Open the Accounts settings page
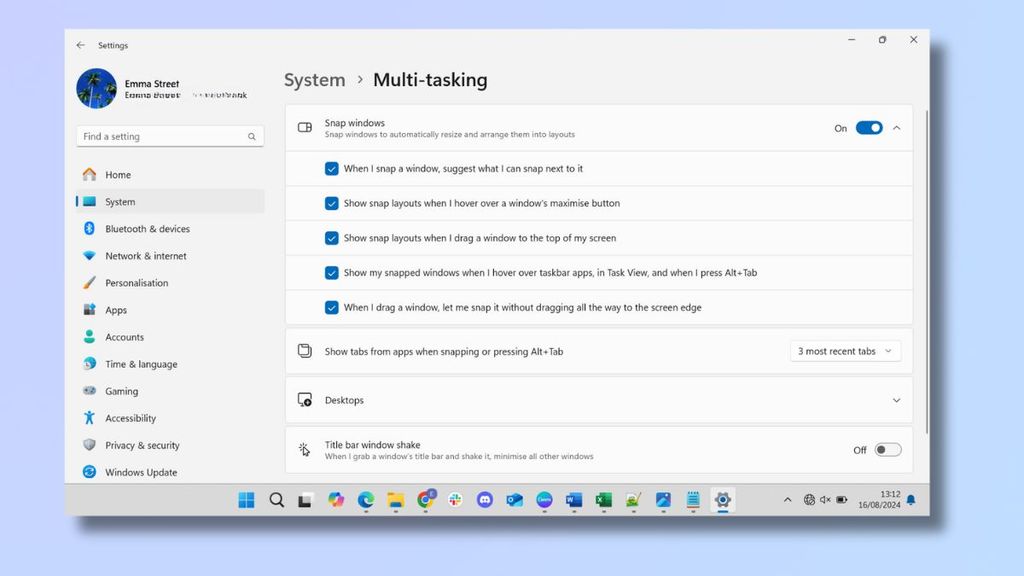Viewport: 1024px width, 576px height. [125, 337]
